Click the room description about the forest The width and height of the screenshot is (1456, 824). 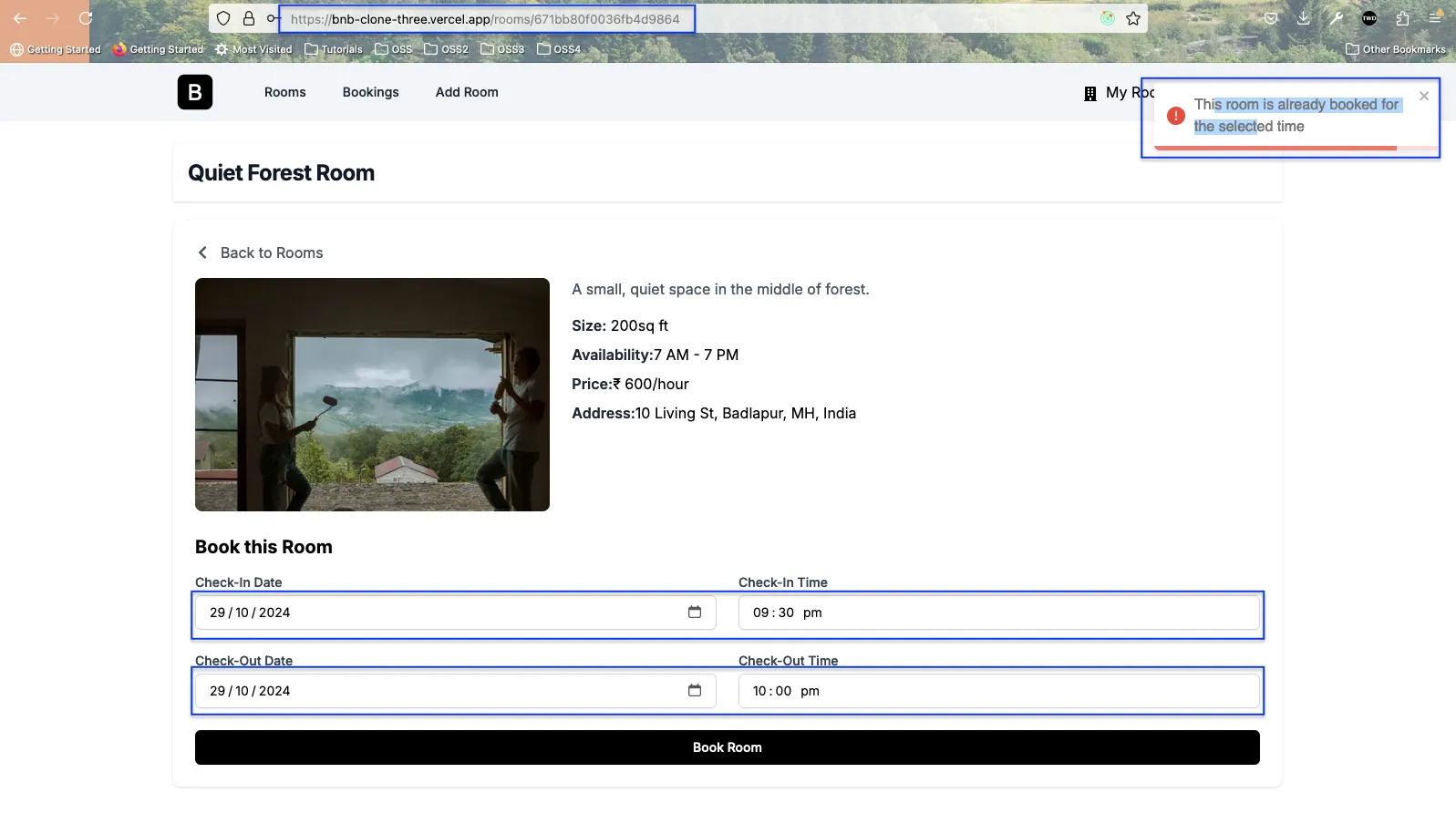[x=720, y=289]
